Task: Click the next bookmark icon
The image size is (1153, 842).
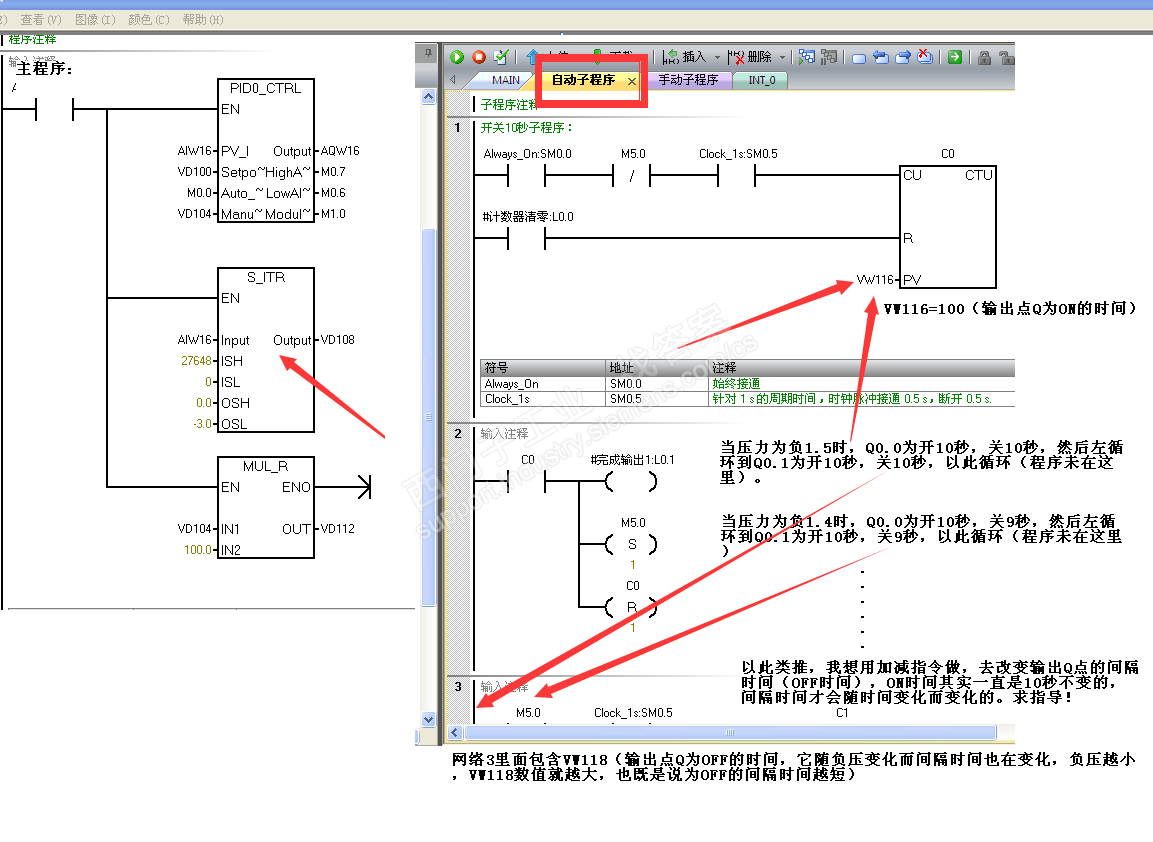Action: [x=903, y=57]
